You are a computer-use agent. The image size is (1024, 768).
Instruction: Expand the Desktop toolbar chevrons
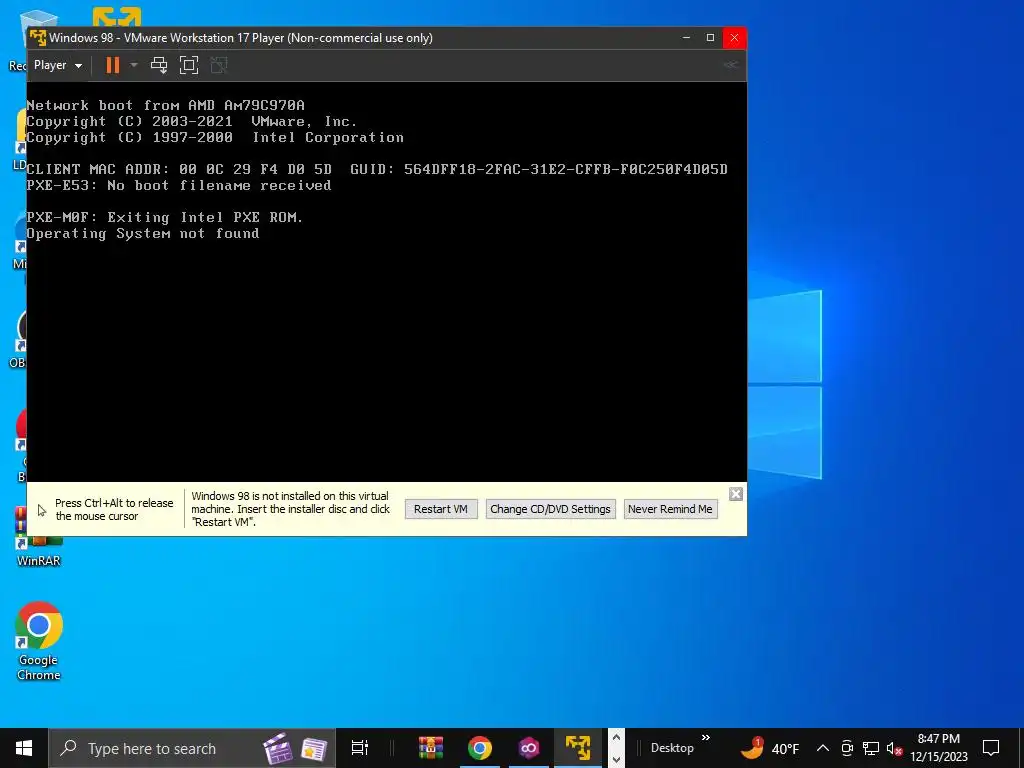[x=706, y=738]
